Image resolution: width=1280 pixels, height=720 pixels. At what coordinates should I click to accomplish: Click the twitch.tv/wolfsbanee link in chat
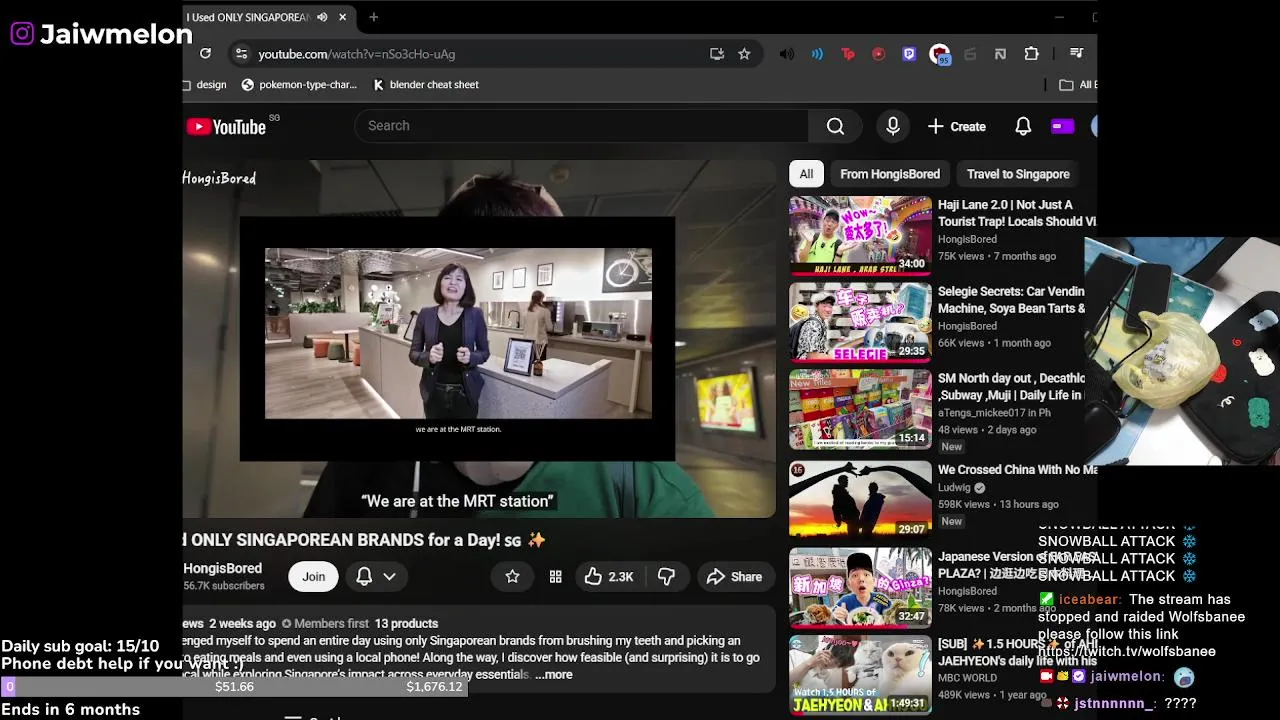click(1127, 652)
